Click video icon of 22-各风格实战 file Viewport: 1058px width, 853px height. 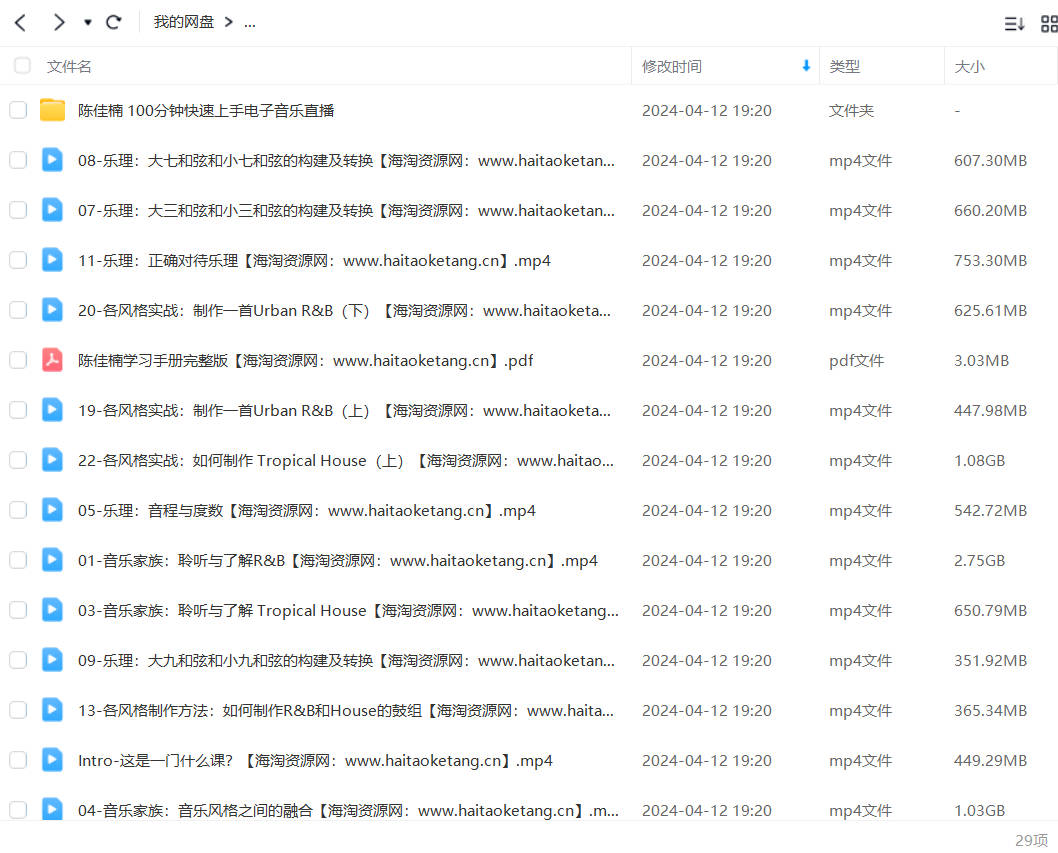(x=52, y=460)
